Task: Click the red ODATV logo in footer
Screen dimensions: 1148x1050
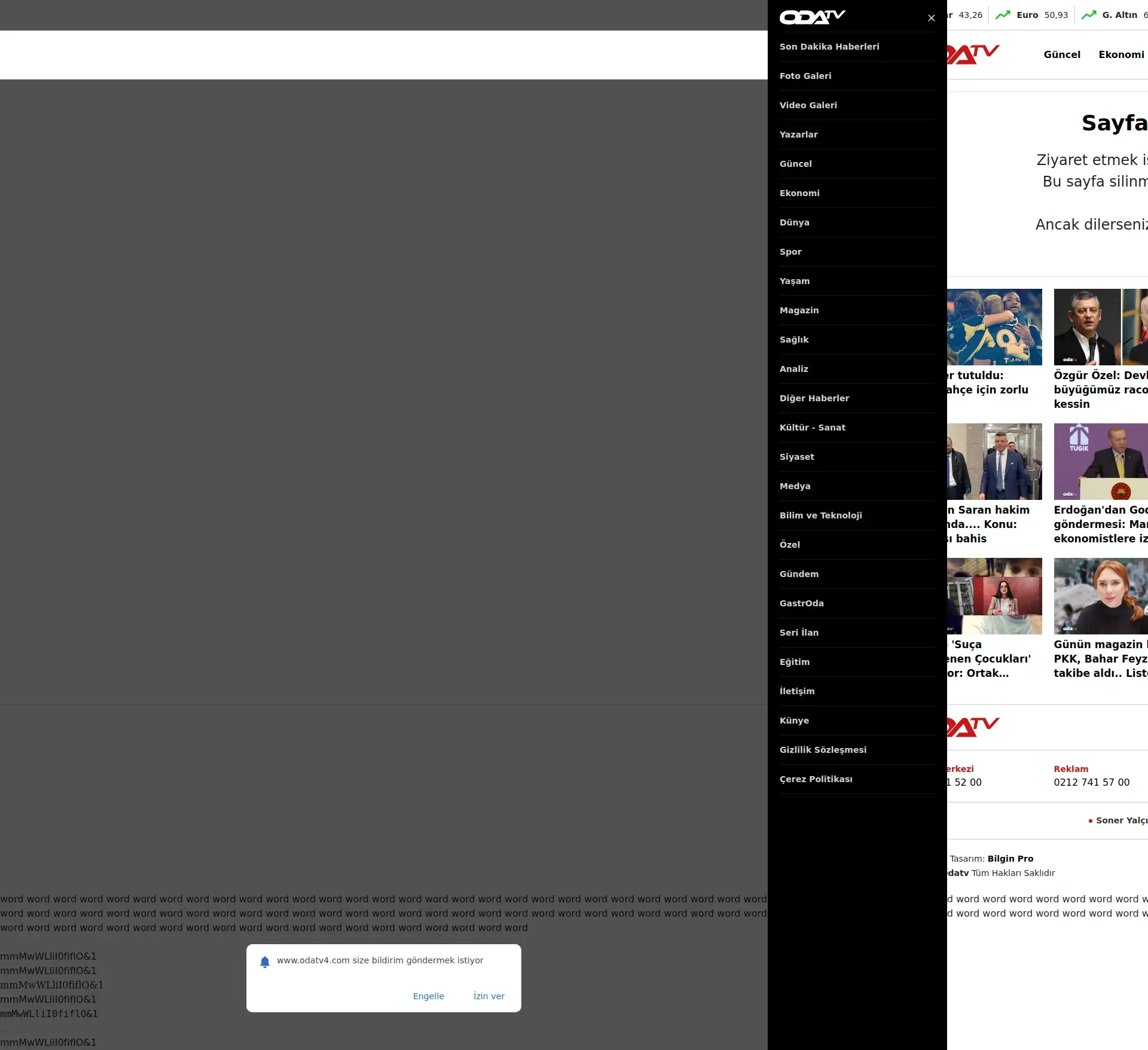Action: 973,727
